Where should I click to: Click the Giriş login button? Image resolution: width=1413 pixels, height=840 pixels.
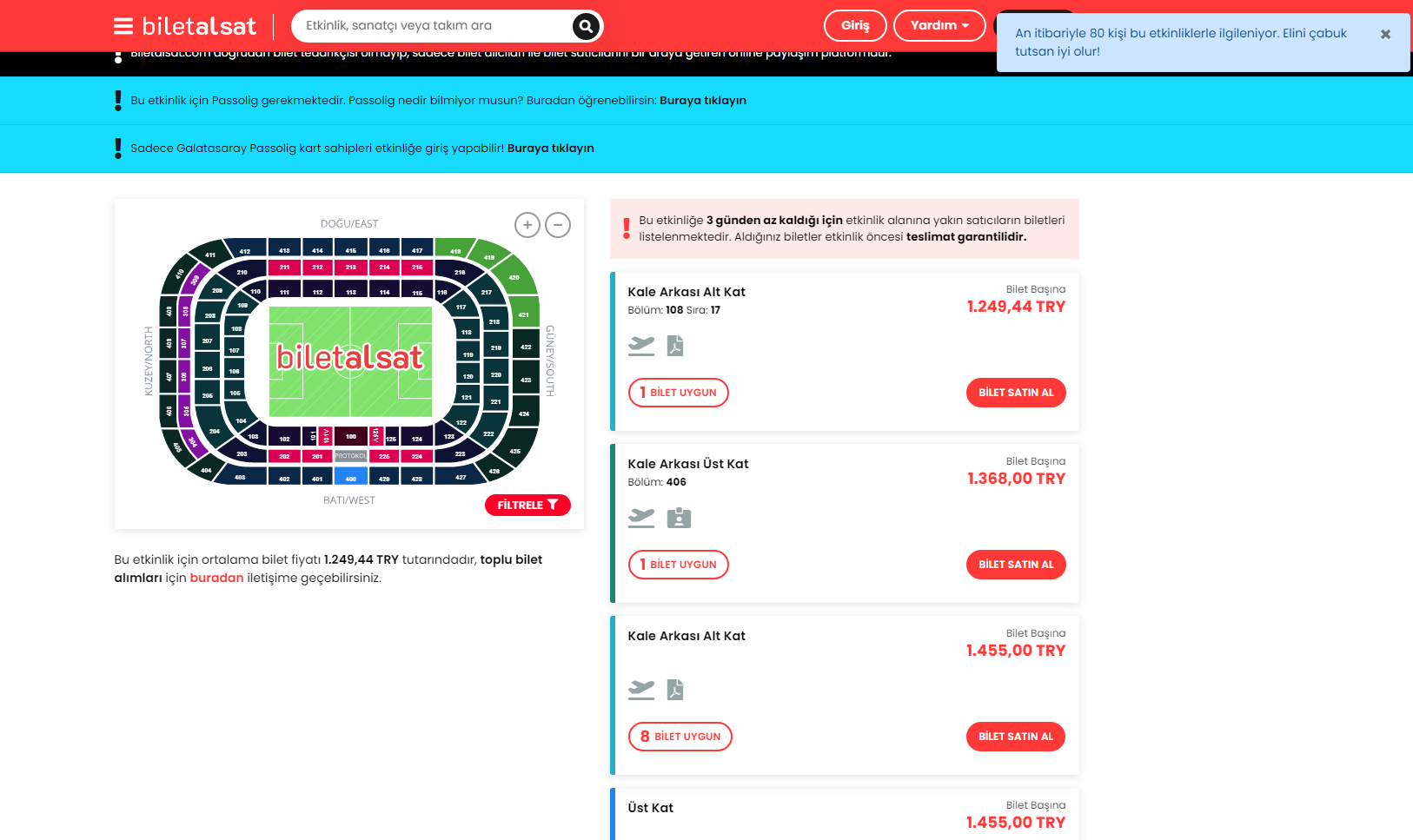click(855, 25)
